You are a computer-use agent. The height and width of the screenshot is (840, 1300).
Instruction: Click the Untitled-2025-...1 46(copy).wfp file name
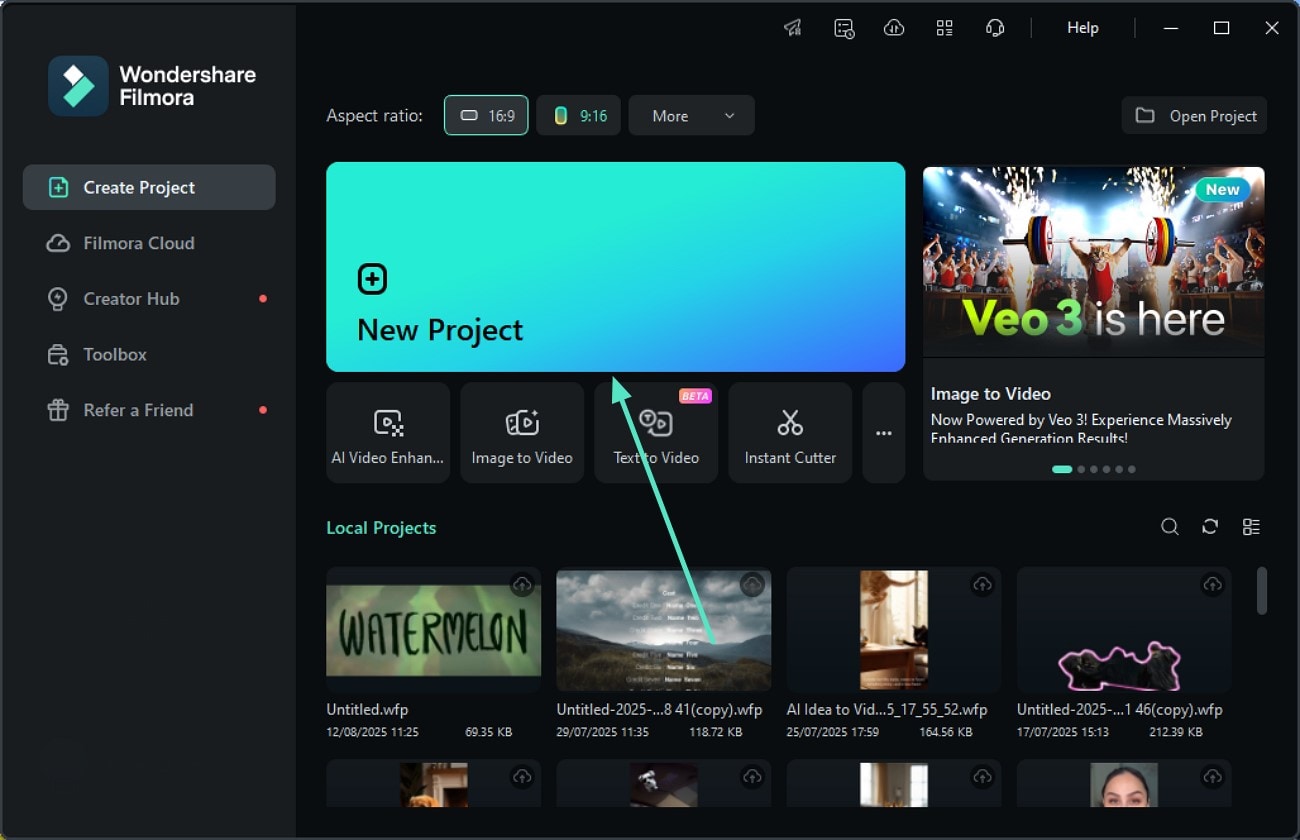[x=1120, y=709]
